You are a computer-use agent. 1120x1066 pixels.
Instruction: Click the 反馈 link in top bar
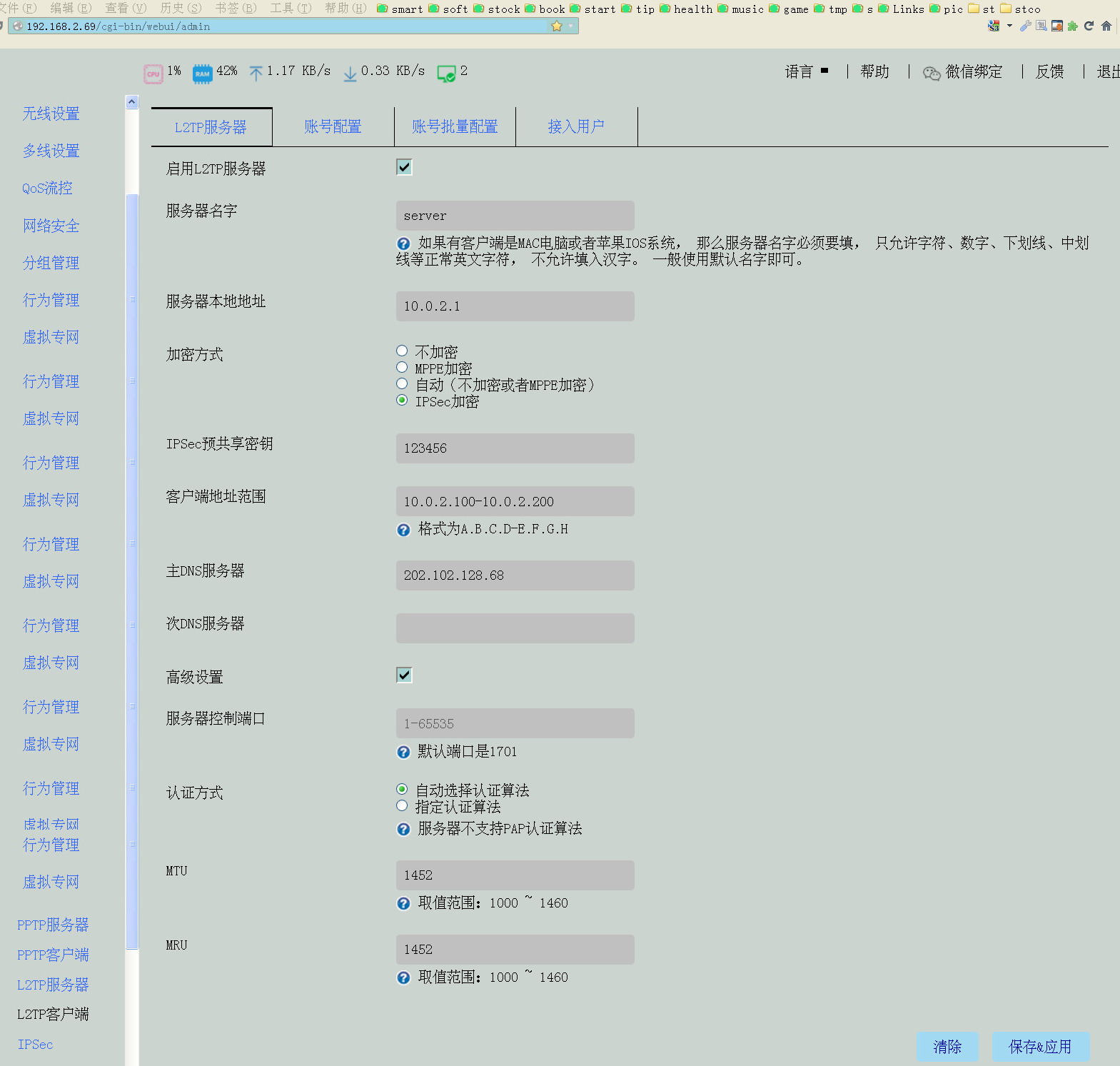pyautogui.click(x=1050, y=71)
